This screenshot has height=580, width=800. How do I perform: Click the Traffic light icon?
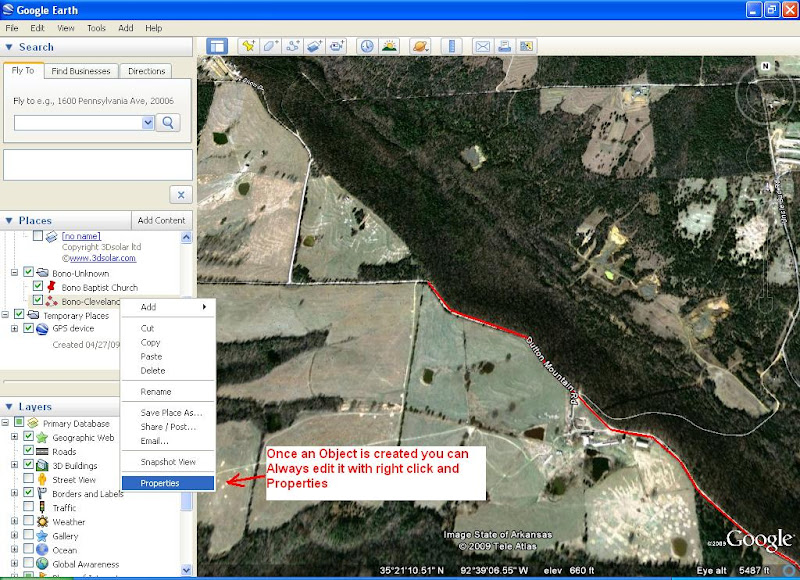click(x=42, y=508)
